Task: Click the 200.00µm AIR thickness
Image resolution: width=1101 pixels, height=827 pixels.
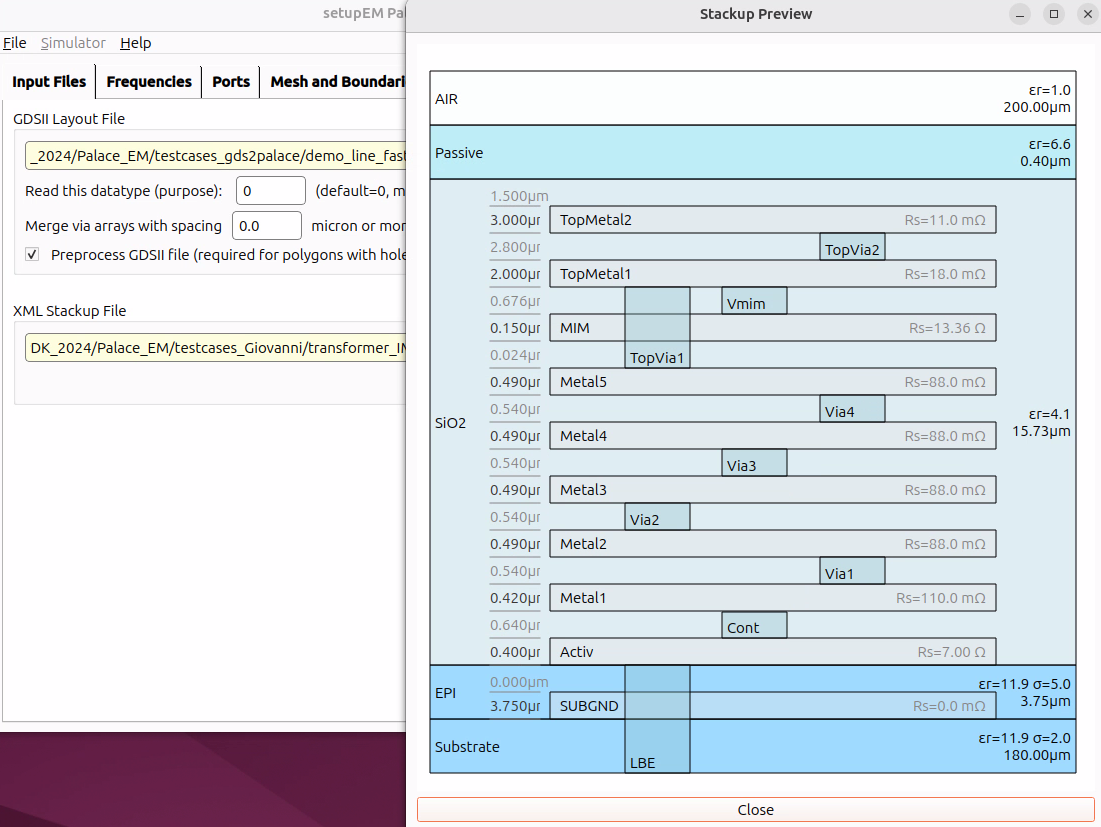Action: point(1037,107)
